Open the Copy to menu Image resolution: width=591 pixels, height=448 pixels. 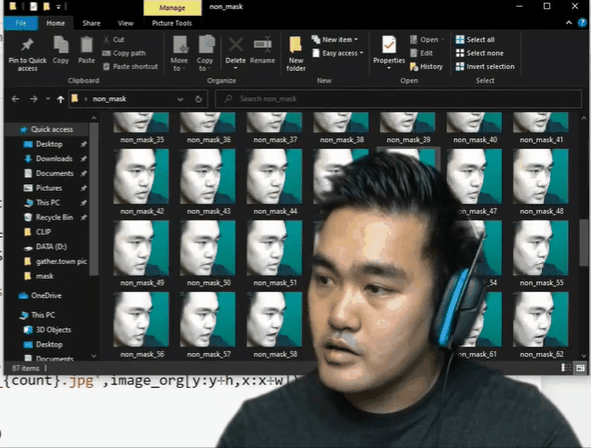[x=205, y=54]
